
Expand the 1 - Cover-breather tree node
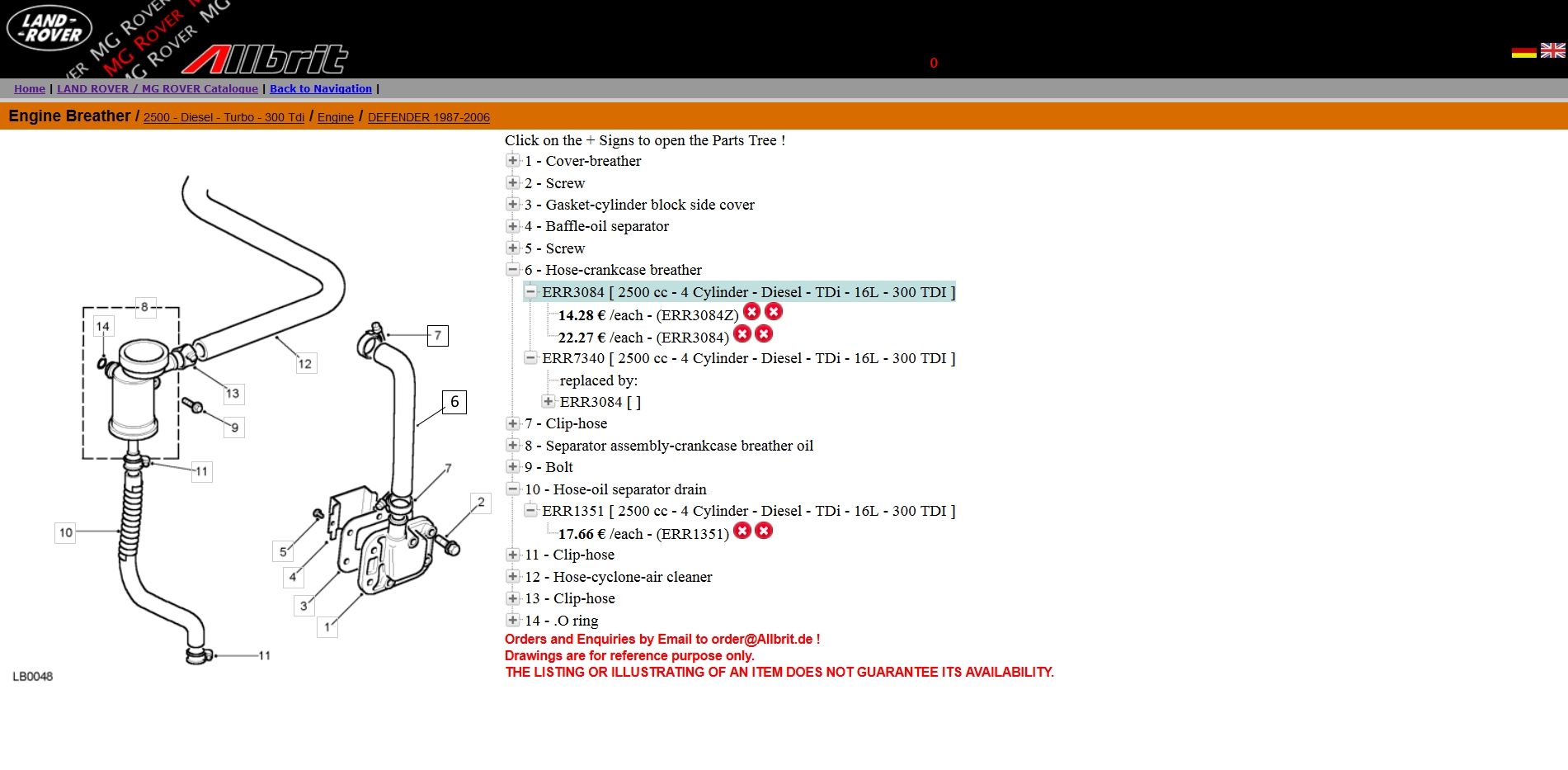(513, 161)
